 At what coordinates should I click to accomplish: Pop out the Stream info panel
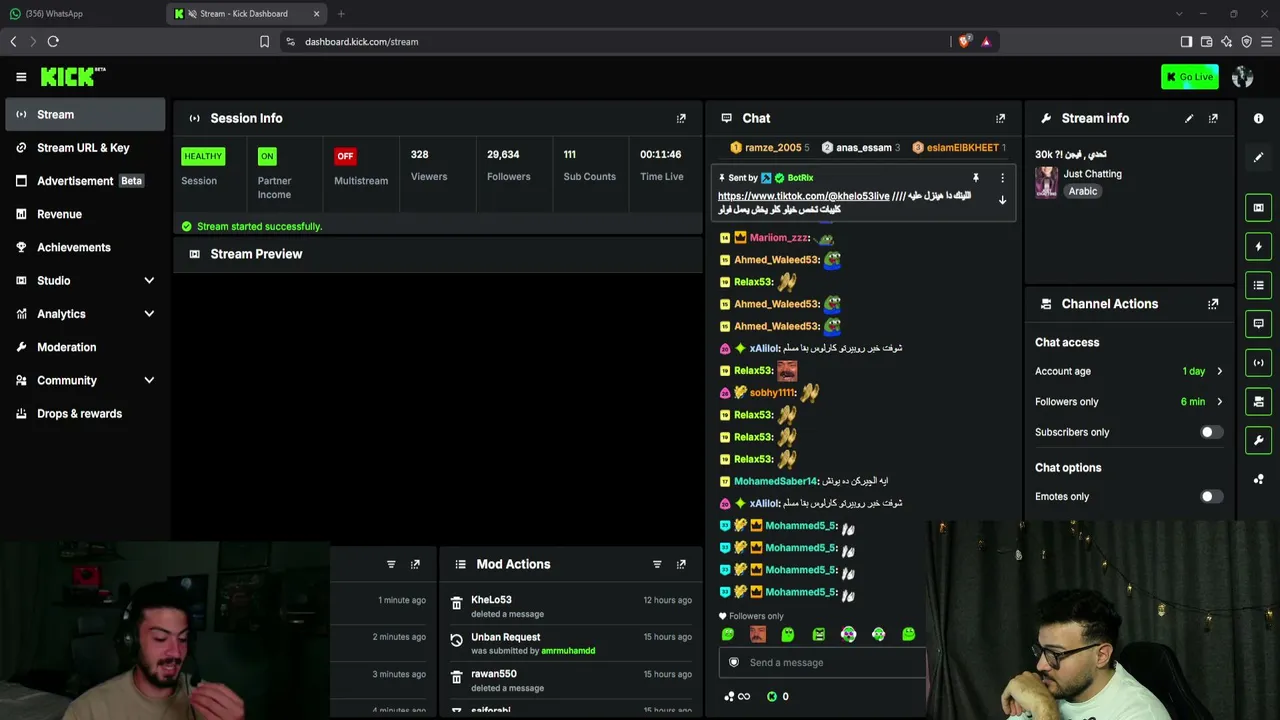(1213, 118)
